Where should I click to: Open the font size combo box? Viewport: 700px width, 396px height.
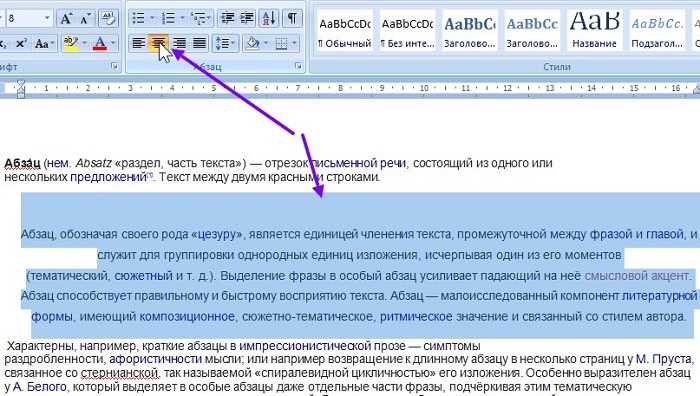28,19
